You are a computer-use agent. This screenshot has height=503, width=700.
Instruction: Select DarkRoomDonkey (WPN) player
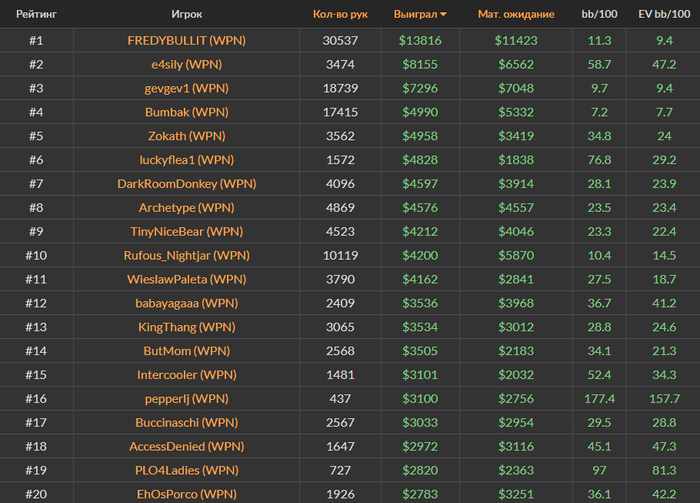[187, 184]
